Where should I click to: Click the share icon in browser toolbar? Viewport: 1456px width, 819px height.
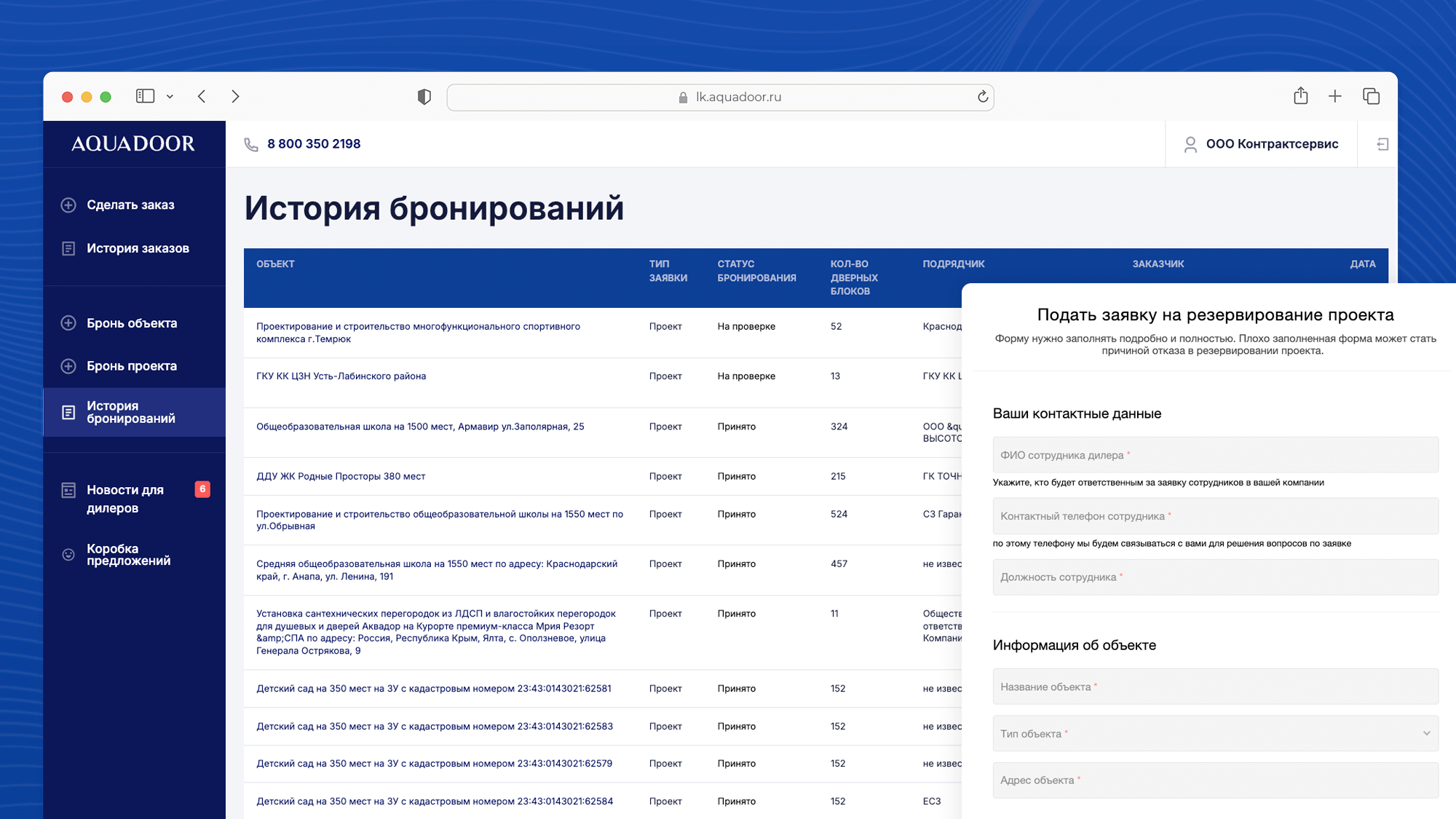(1301, 95)
